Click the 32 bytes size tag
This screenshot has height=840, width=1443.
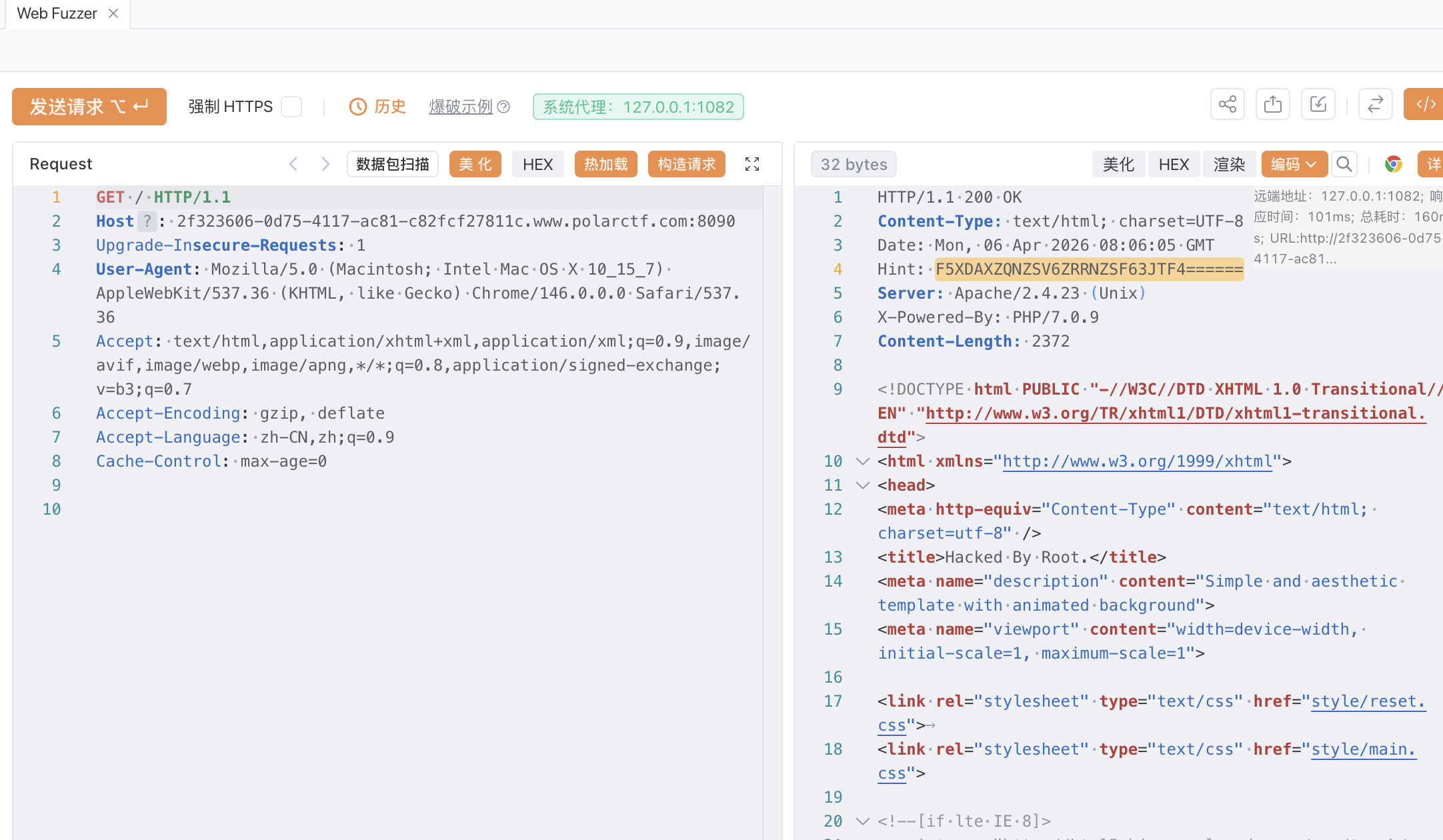[854, 164]
